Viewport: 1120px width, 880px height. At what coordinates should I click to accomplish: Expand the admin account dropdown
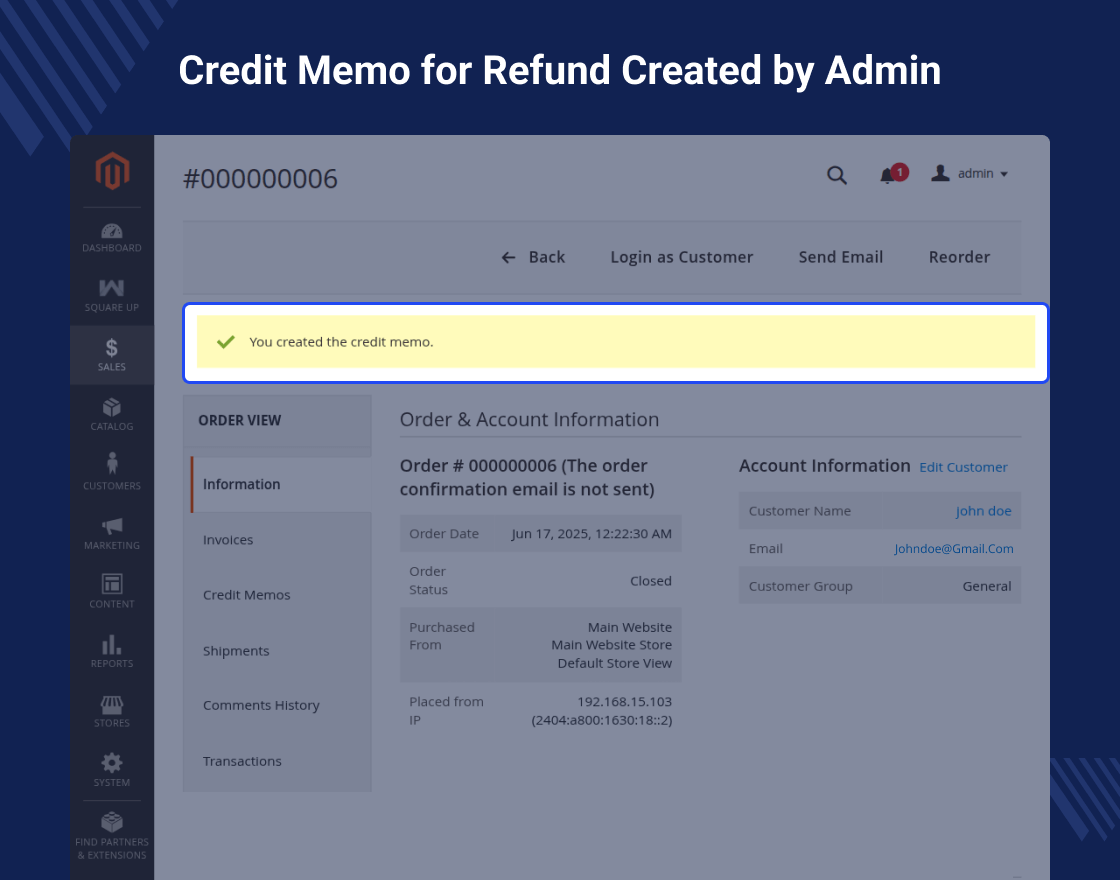click(970, 174)
